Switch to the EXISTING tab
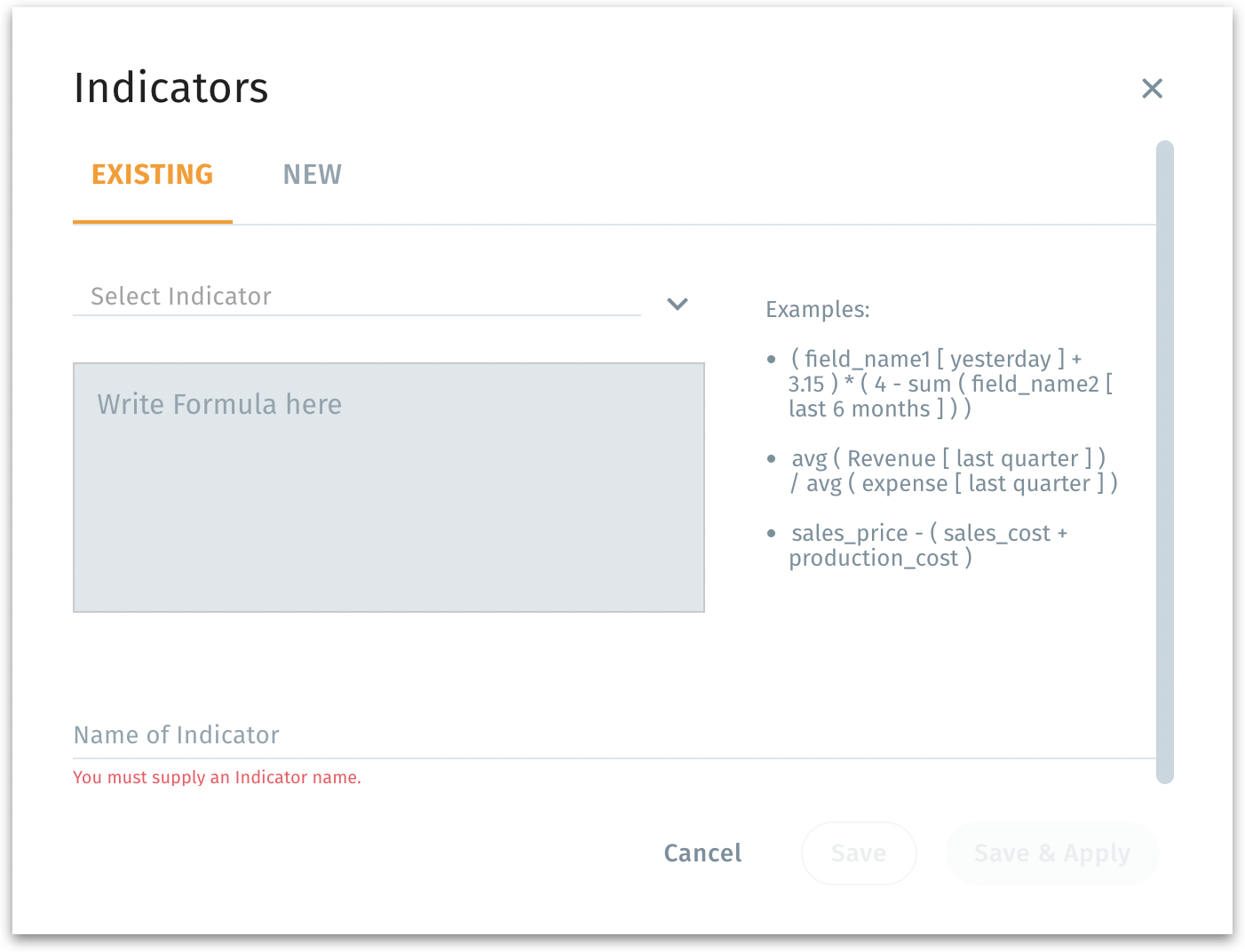Screen dimensions: 1245x952 pos(153,175)
